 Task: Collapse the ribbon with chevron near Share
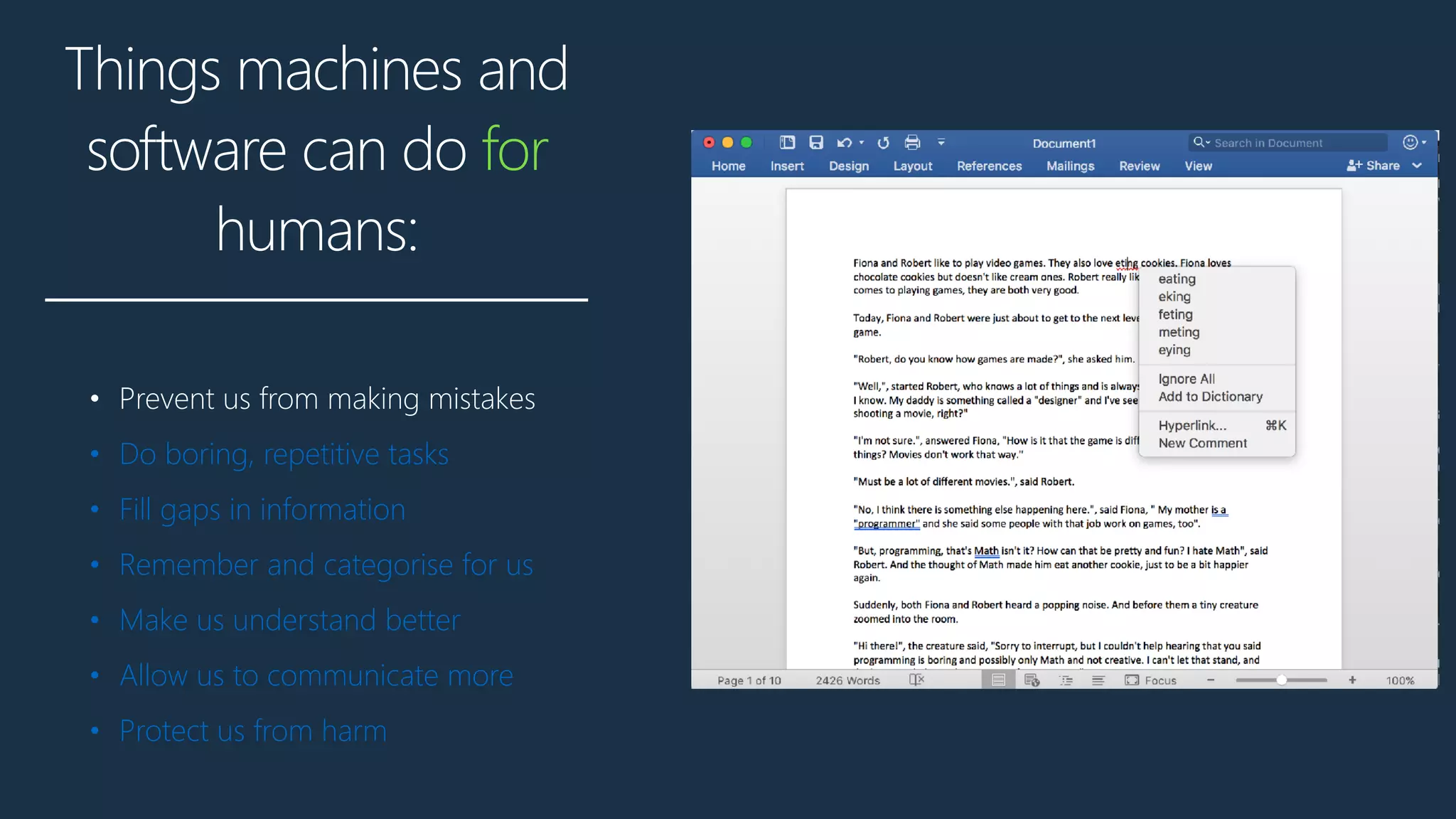(1417, 166)
